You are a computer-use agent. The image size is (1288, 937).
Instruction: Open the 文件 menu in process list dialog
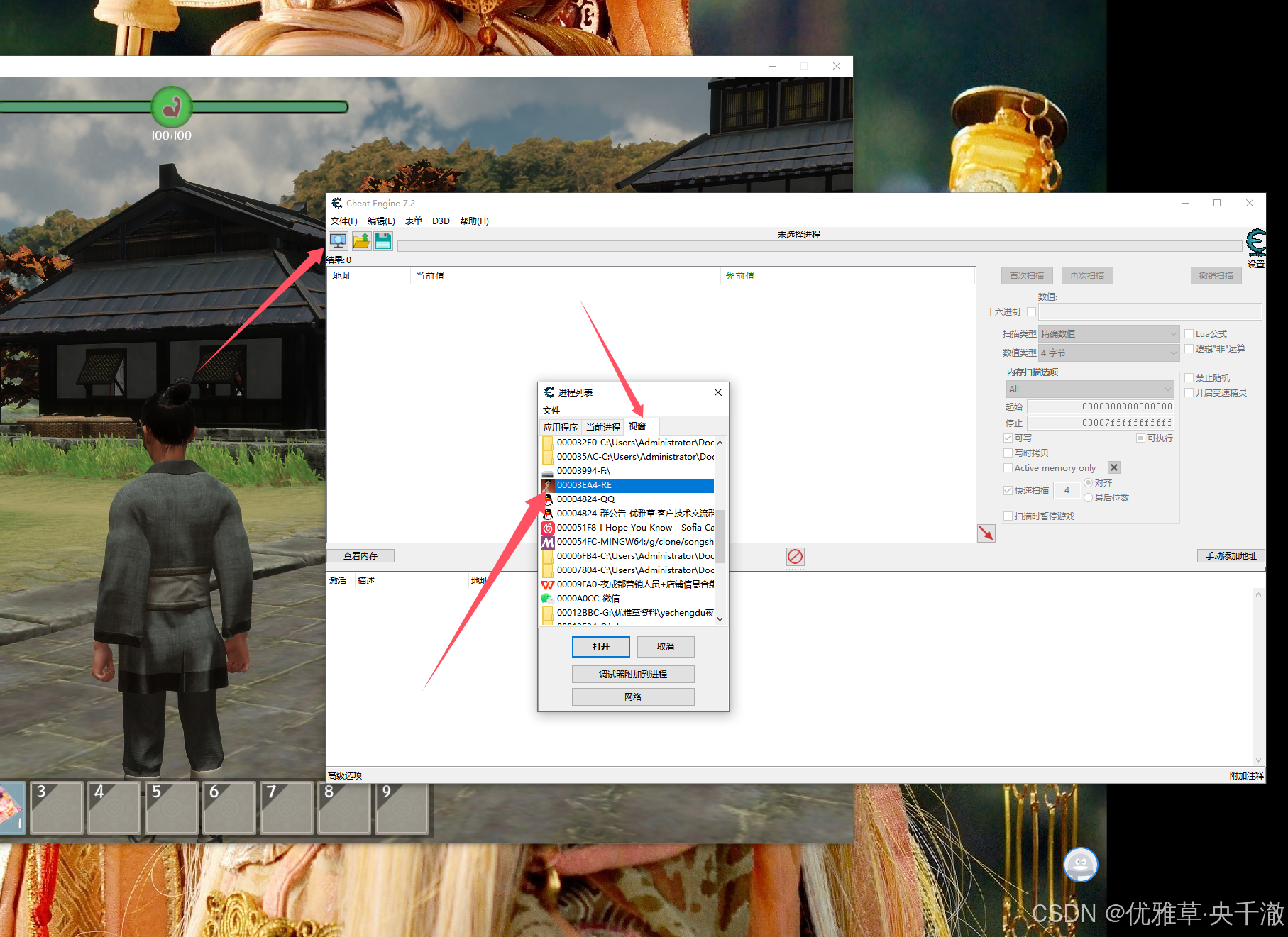point(551,411)
